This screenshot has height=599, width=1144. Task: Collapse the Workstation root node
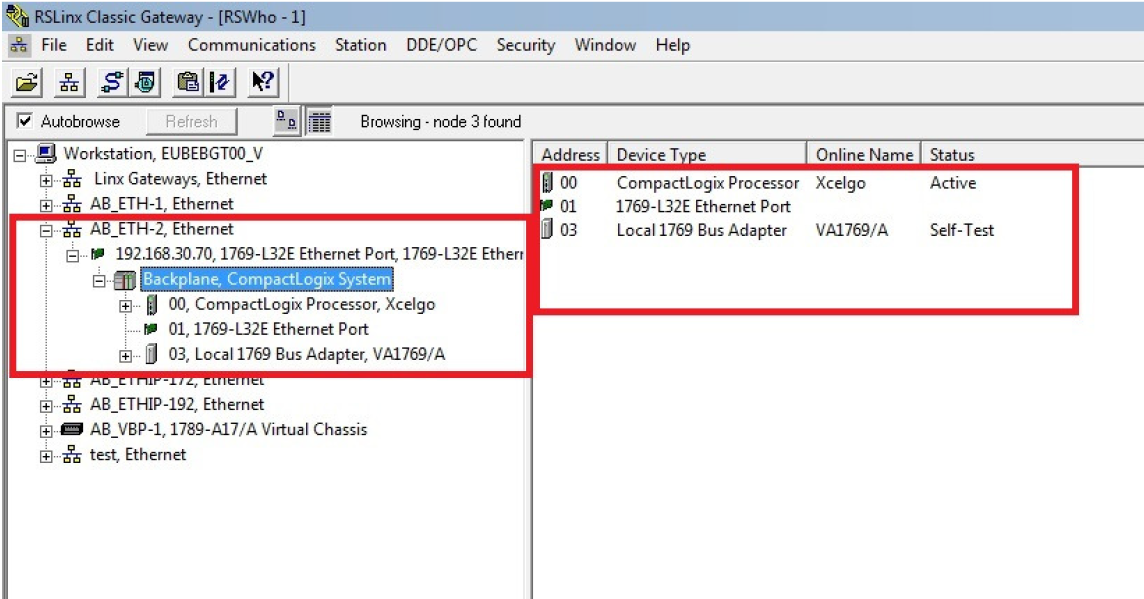pos(20,155)
